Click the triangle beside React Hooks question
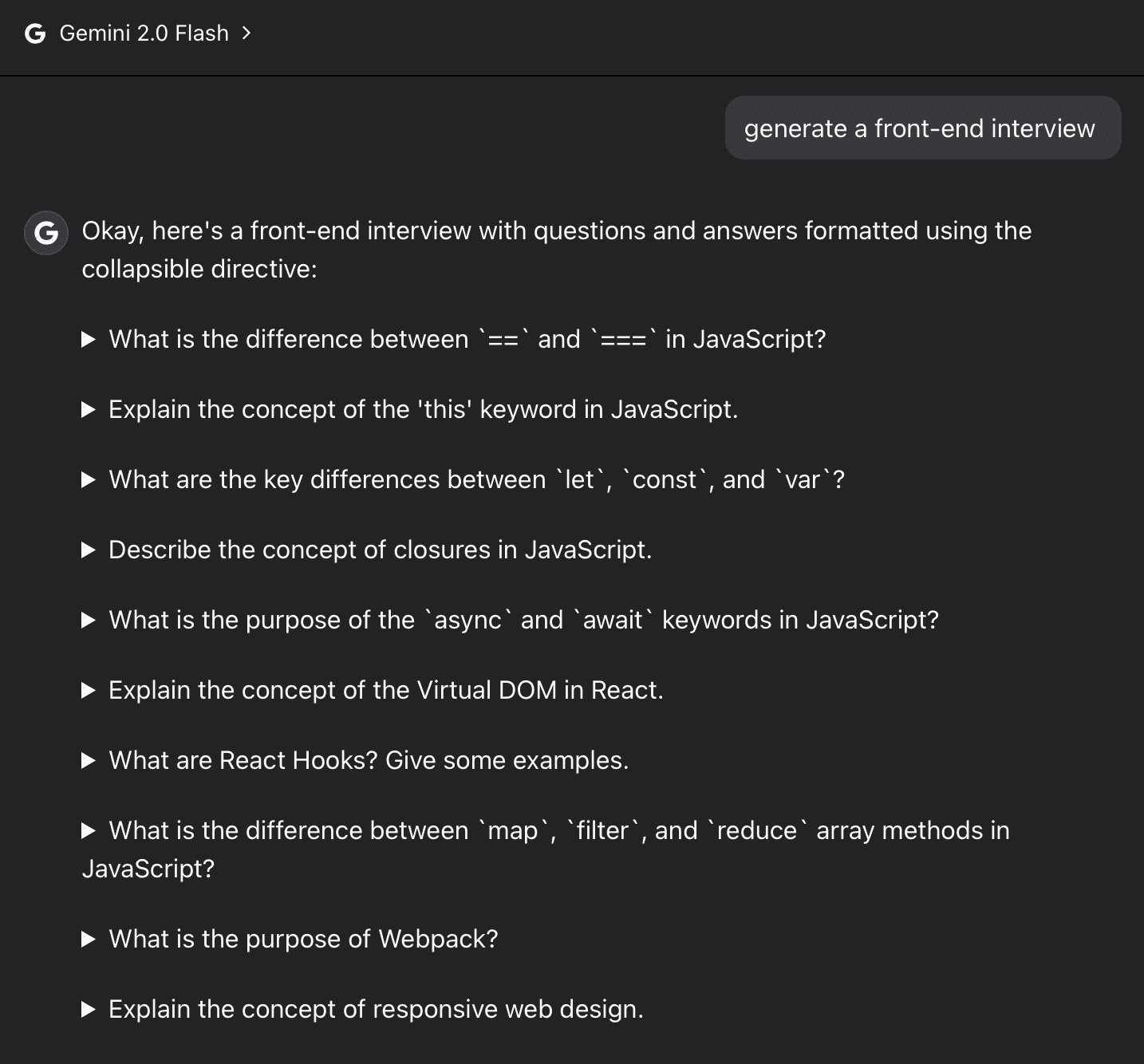 pyautogui.click(x=89, y=760)
